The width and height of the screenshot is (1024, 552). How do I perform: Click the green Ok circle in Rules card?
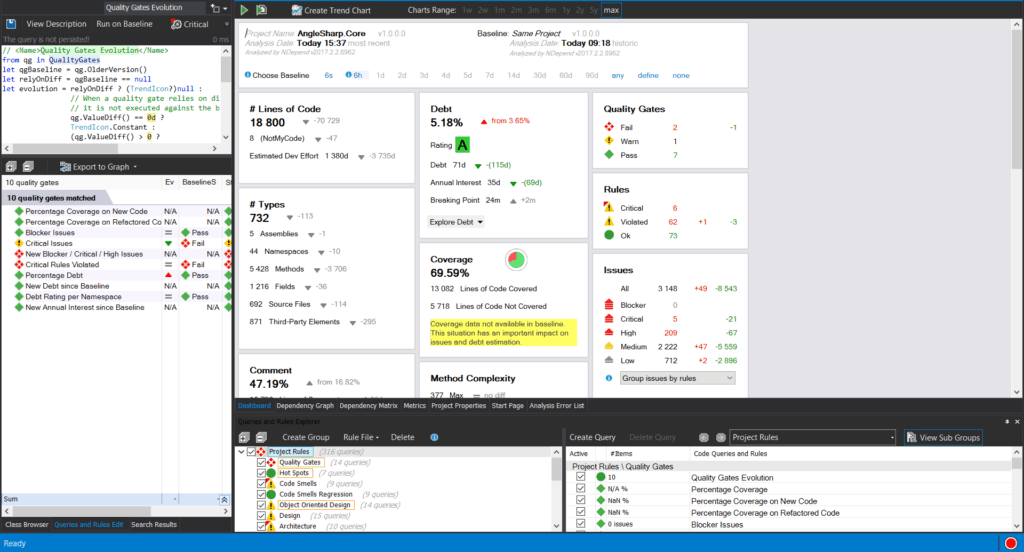click(609, 235)
